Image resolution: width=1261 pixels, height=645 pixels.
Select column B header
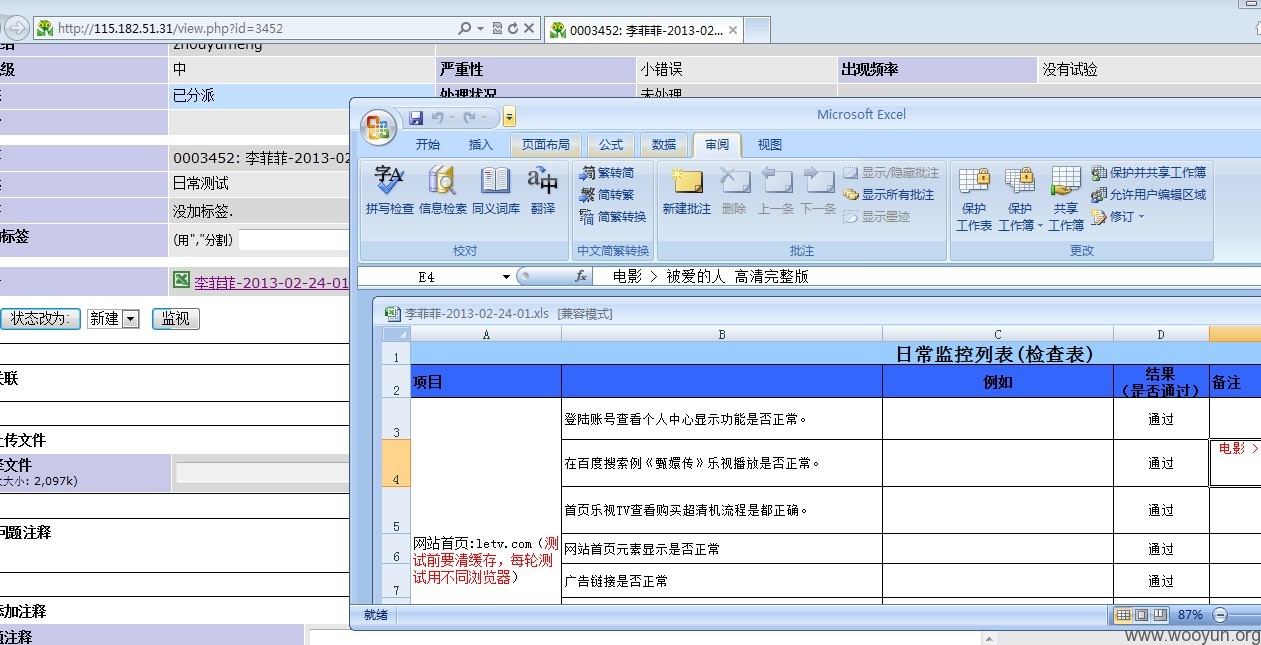[x=722, y=334]
